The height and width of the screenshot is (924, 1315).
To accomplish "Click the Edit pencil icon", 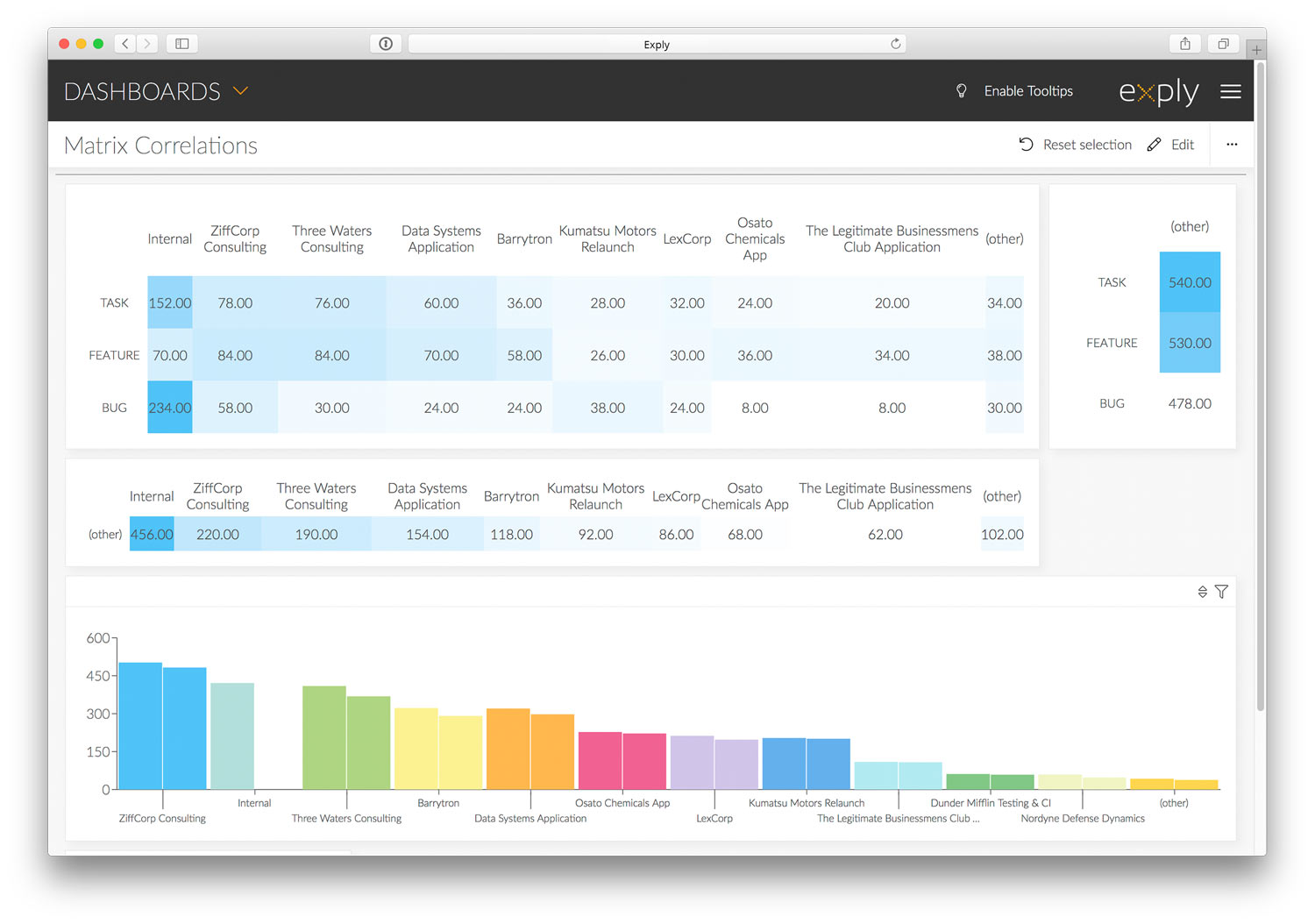I will 1155,145.
